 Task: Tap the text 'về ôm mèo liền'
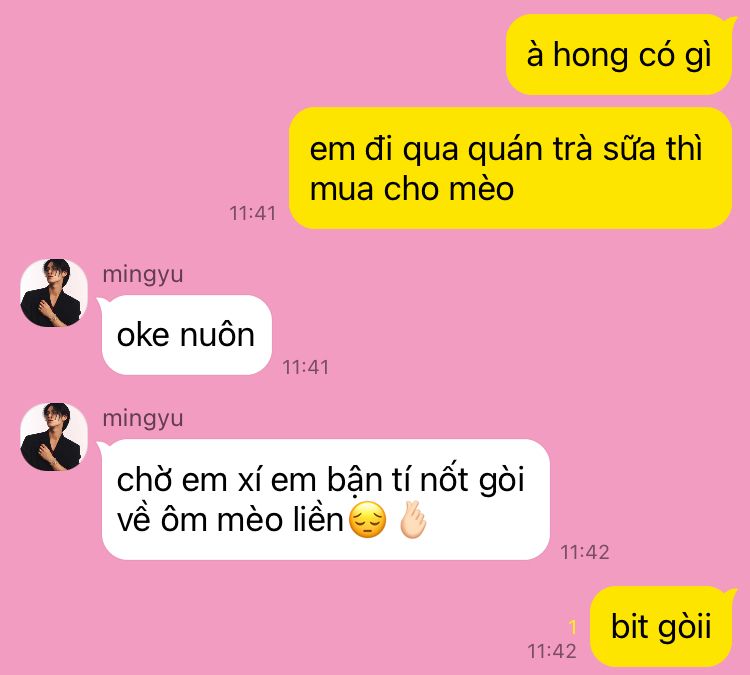coord(230,519)
